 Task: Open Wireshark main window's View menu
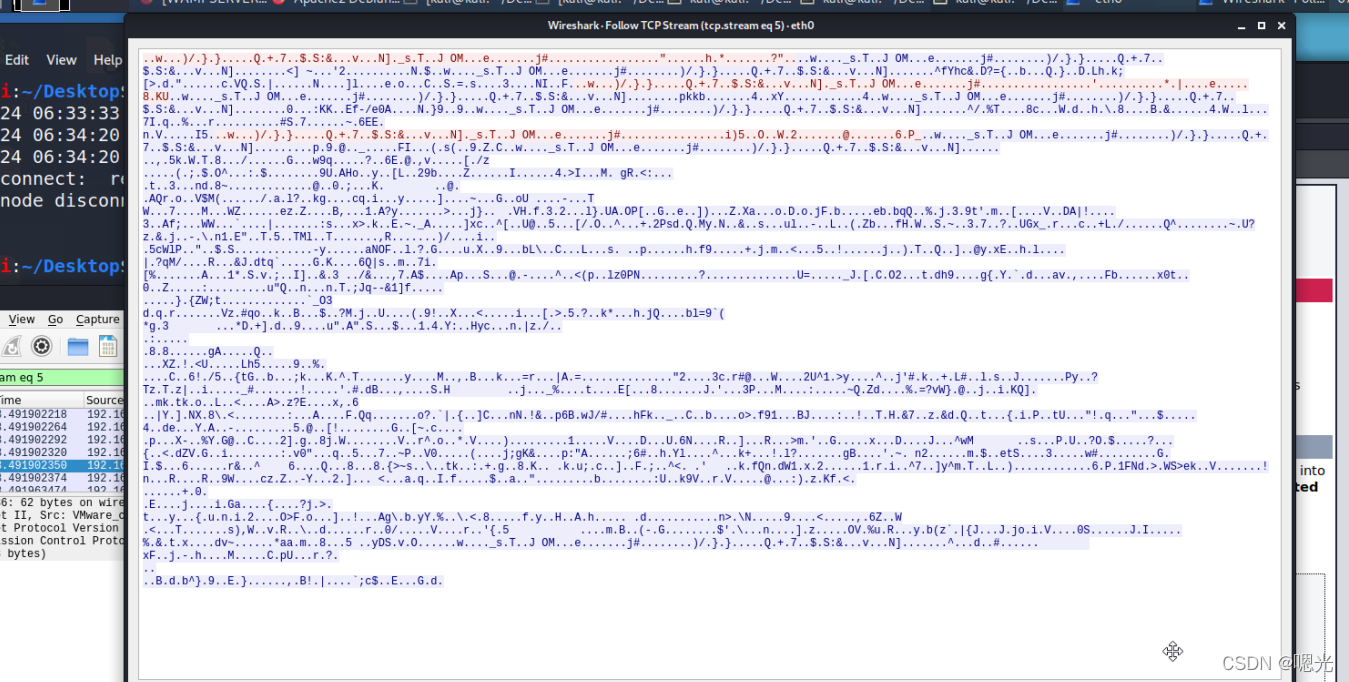click(22, 319)
